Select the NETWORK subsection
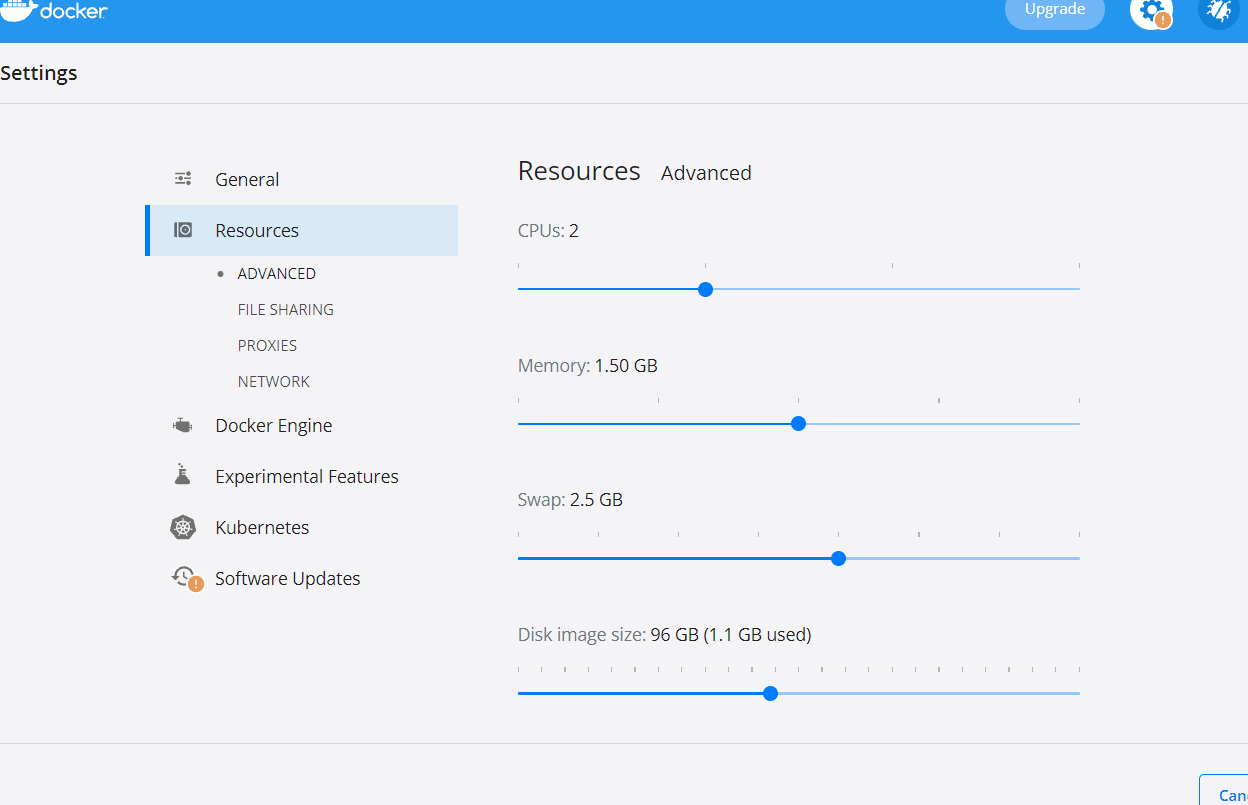Image resolution: width=1248 pixels, height=805 pixels. pos(273,382)
